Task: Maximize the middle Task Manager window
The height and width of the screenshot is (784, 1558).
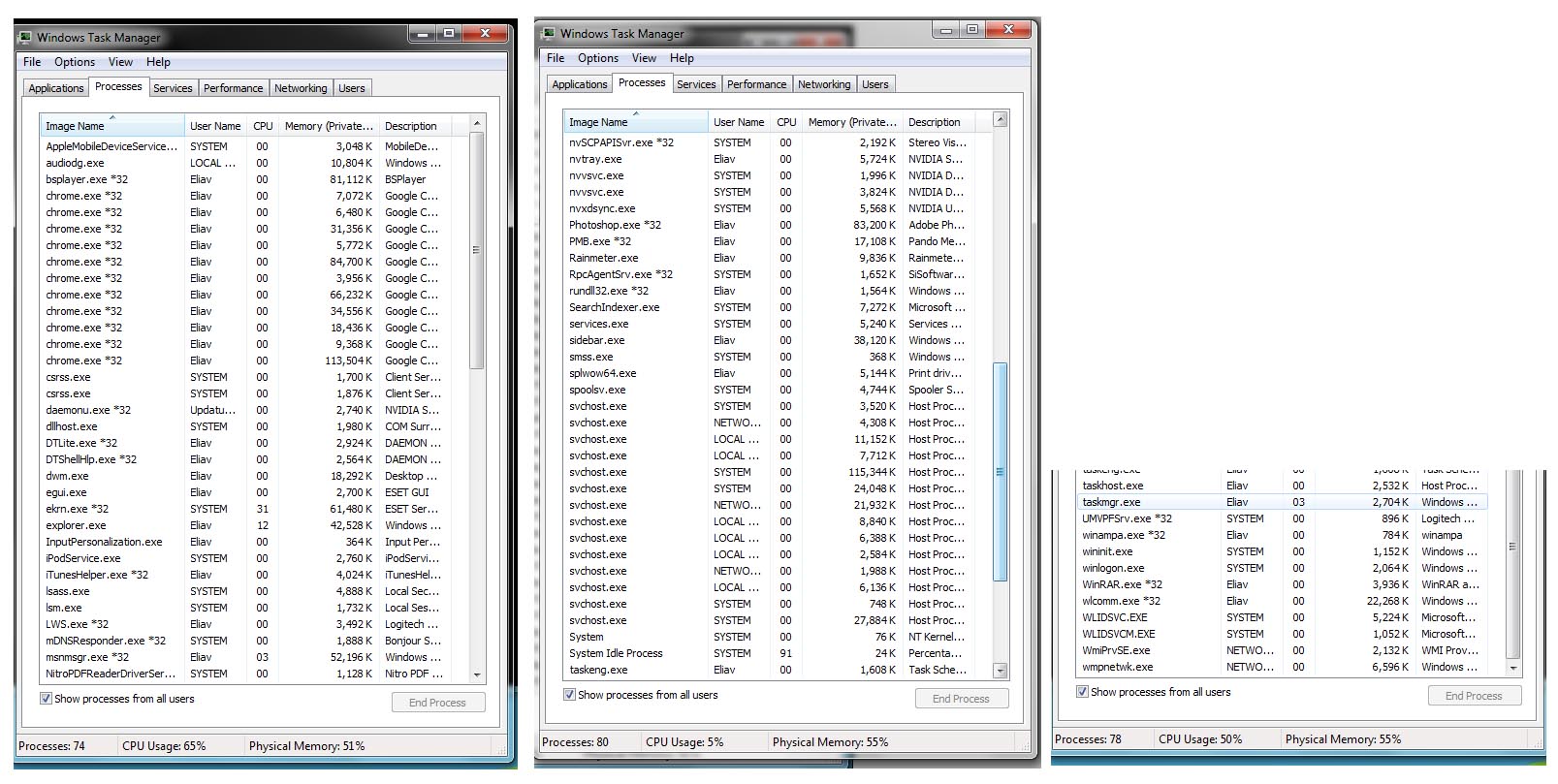Action: 972,30
